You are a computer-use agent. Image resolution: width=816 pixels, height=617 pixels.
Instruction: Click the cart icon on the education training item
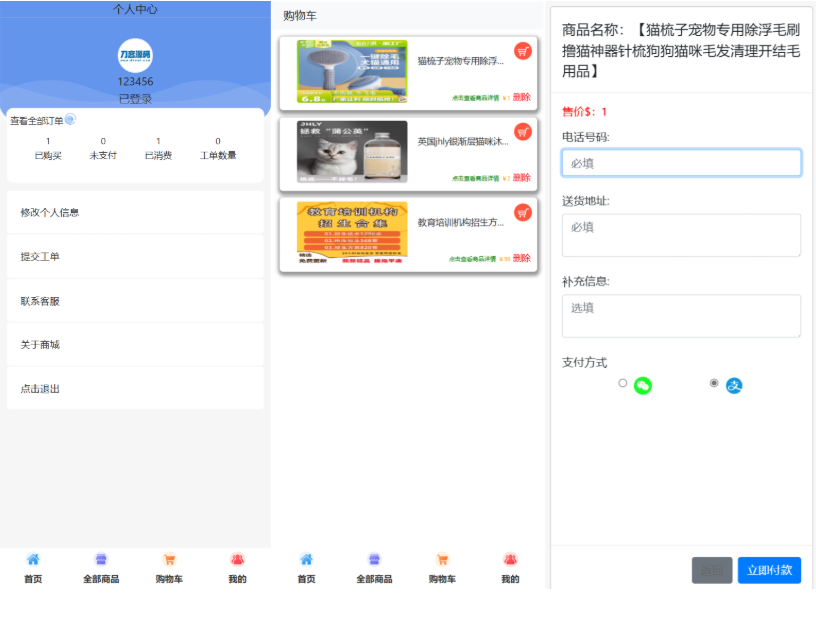523,212
